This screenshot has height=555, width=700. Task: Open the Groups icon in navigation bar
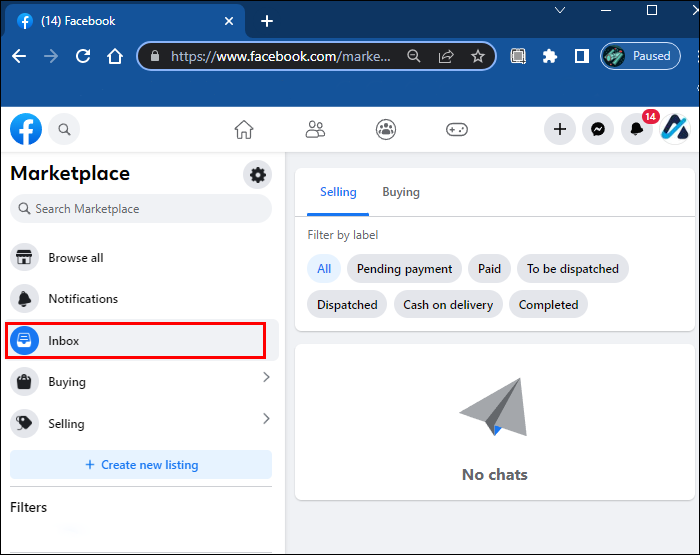[x=386, y=129]
